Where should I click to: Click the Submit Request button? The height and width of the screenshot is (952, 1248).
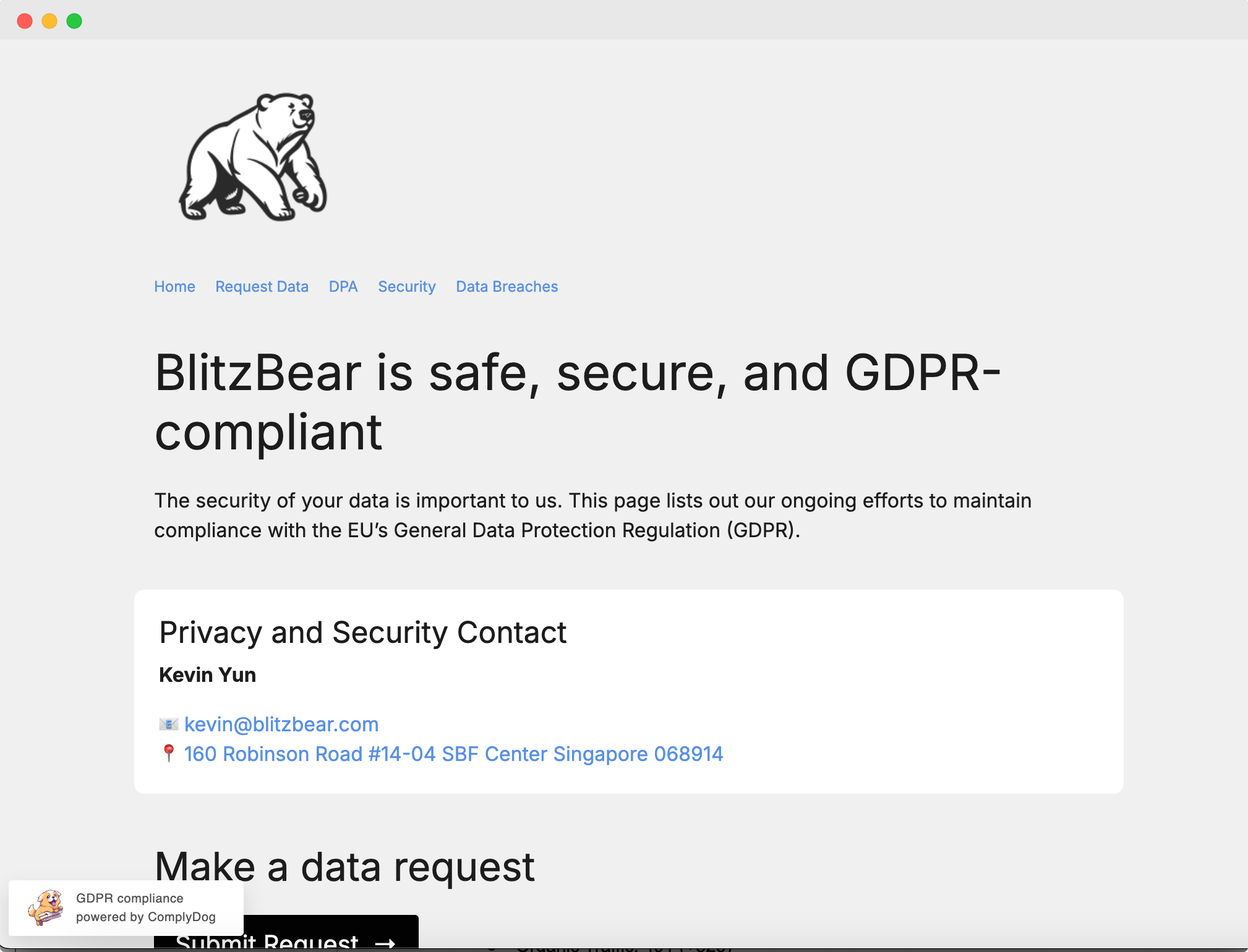(x=286, y=932)
